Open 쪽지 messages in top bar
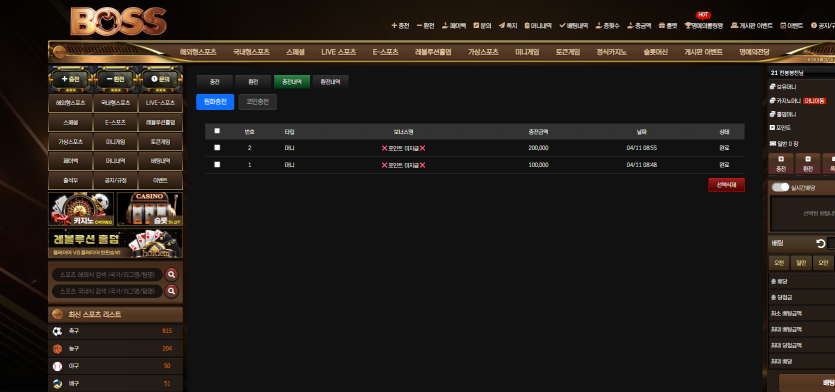This screenshot has width=835, height=392. [x=508, y=26]
